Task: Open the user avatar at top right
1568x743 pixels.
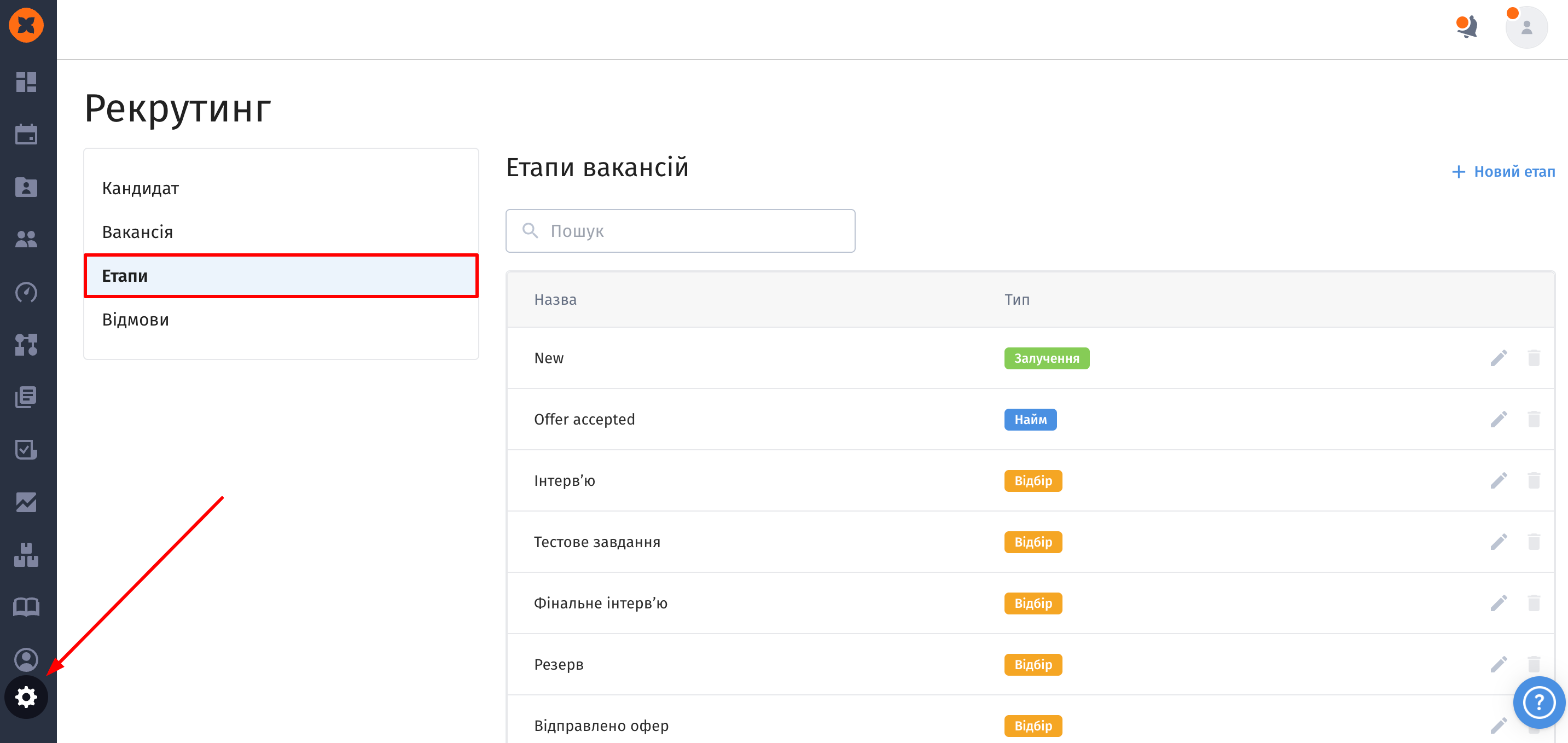Action: tap(1526, 27)
